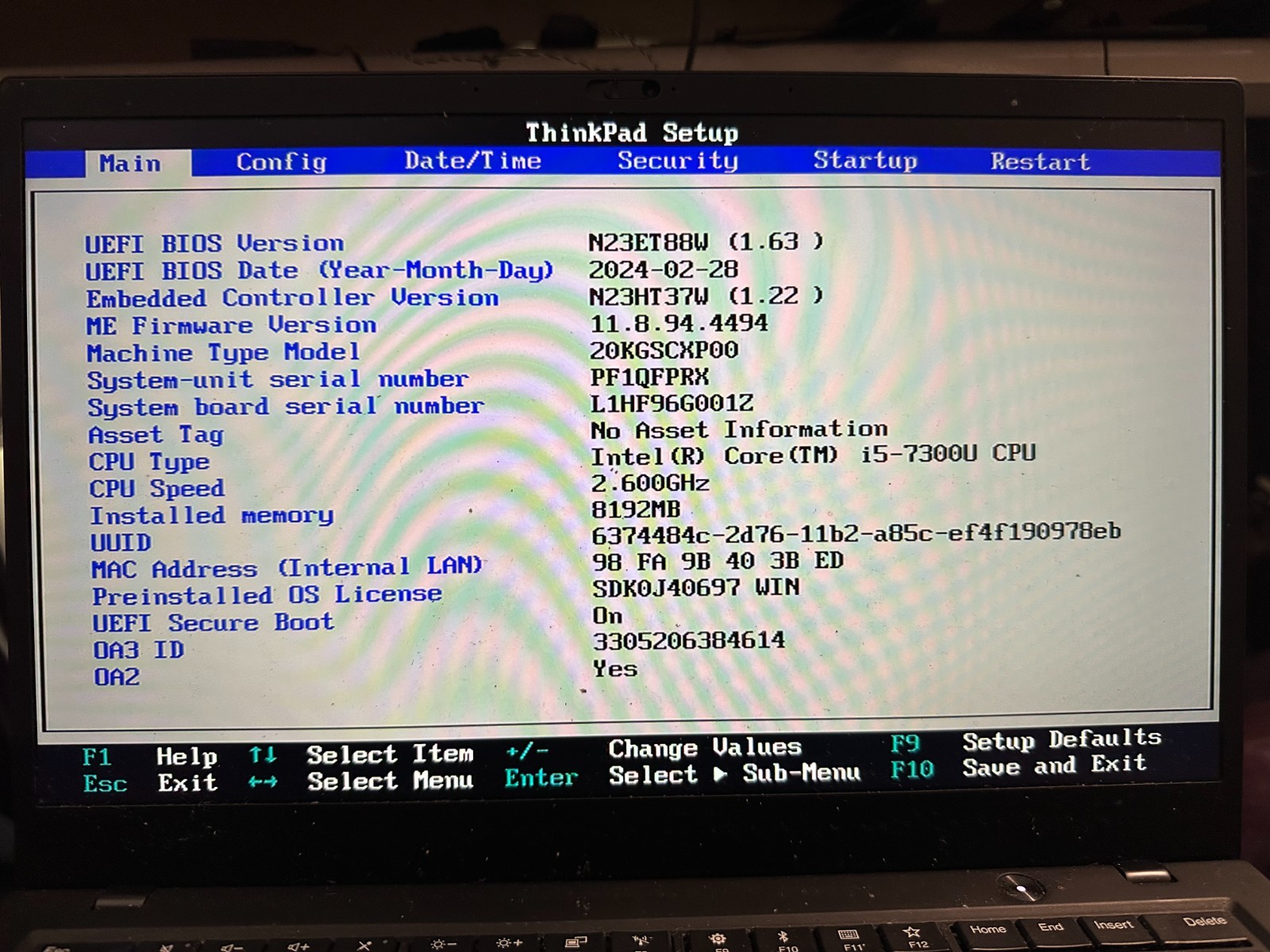Click the Asset Tag label
The width and height of the screenshot is (1270, 952).
(156, 435)
